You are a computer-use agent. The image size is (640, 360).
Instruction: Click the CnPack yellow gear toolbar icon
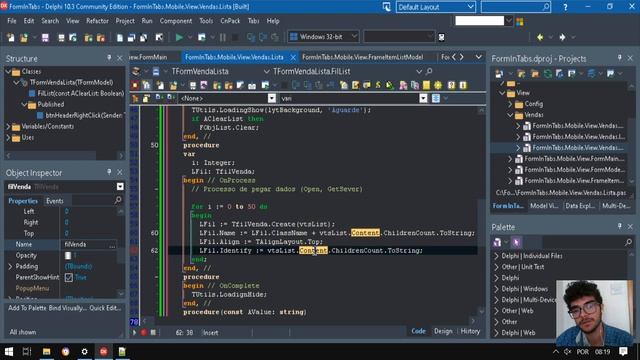[x=438, y=85]
